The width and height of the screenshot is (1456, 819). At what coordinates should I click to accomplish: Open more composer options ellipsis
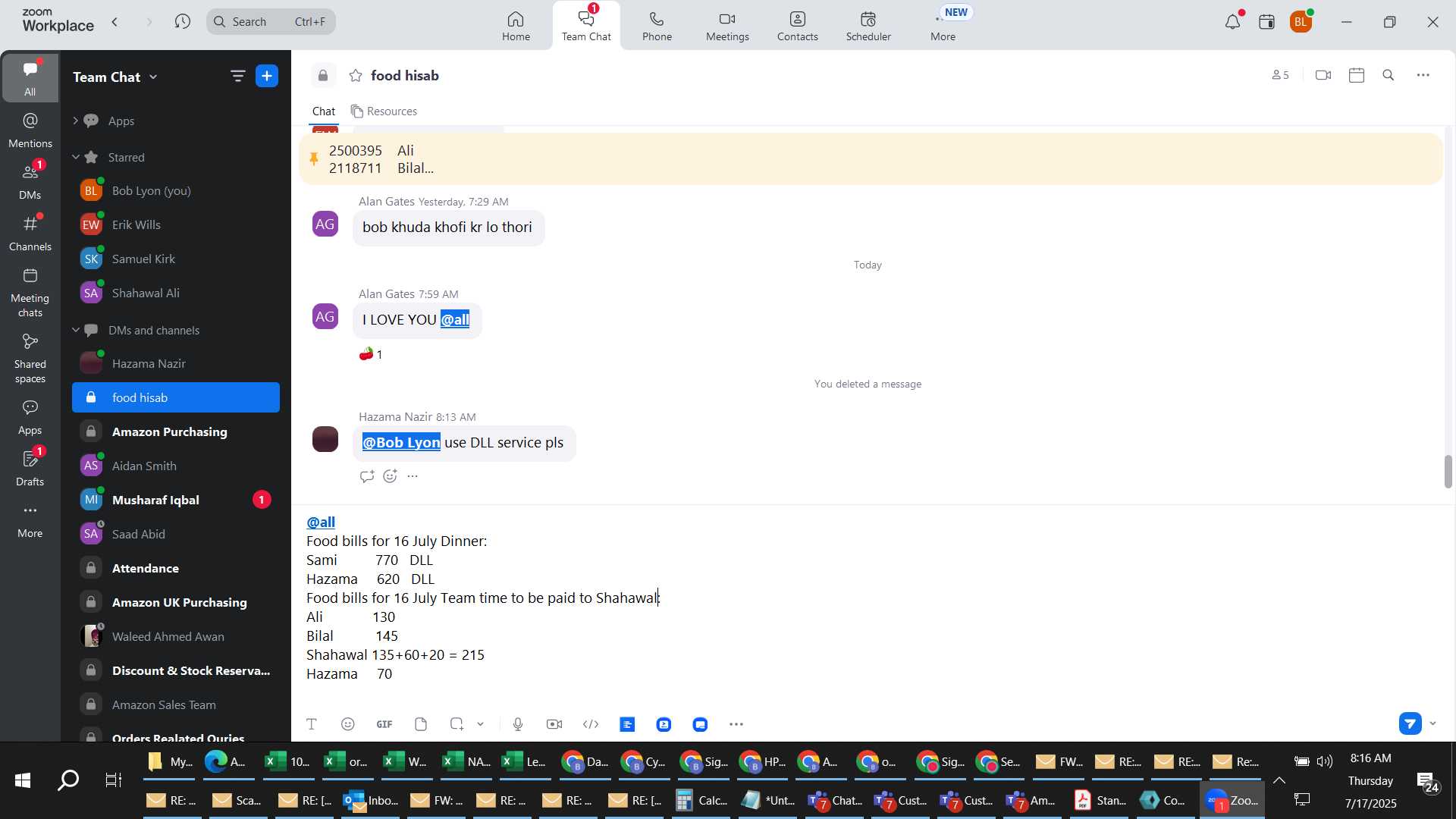coord(736,725)
